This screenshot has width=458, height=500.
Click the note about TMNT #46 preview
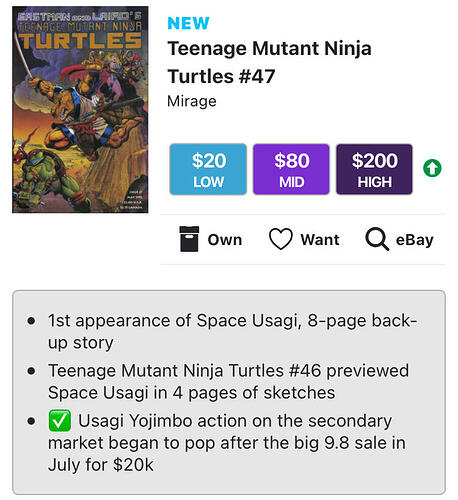pyautogui.click(x=228, y=382)
